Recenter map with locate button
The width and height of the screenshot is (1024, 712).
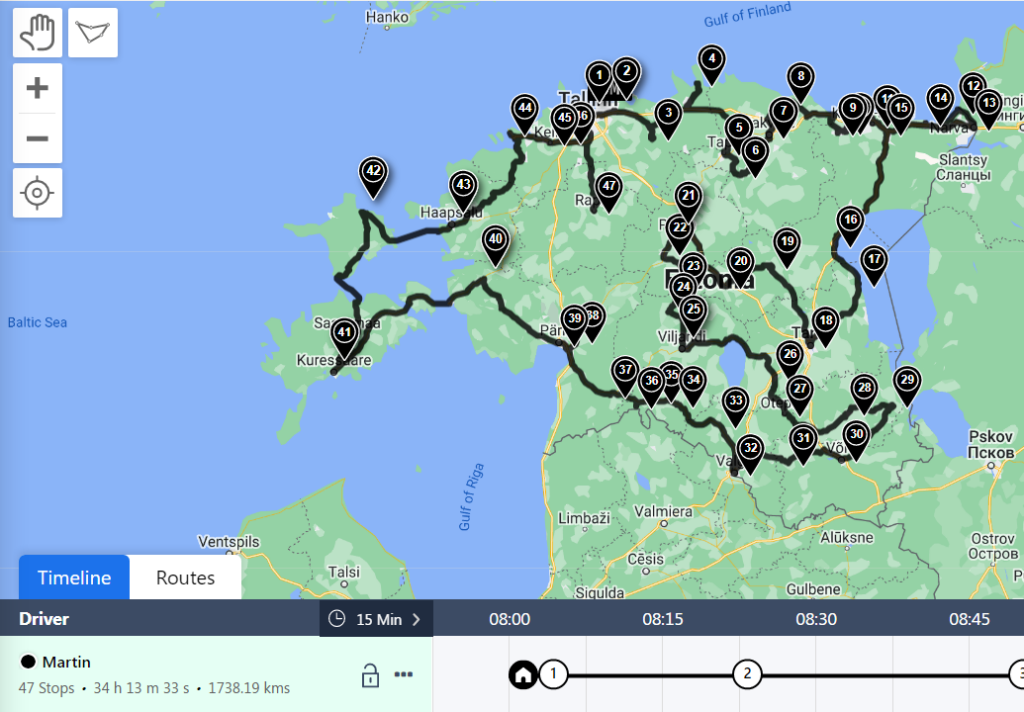pyautogui.click(x=37, y=192)
